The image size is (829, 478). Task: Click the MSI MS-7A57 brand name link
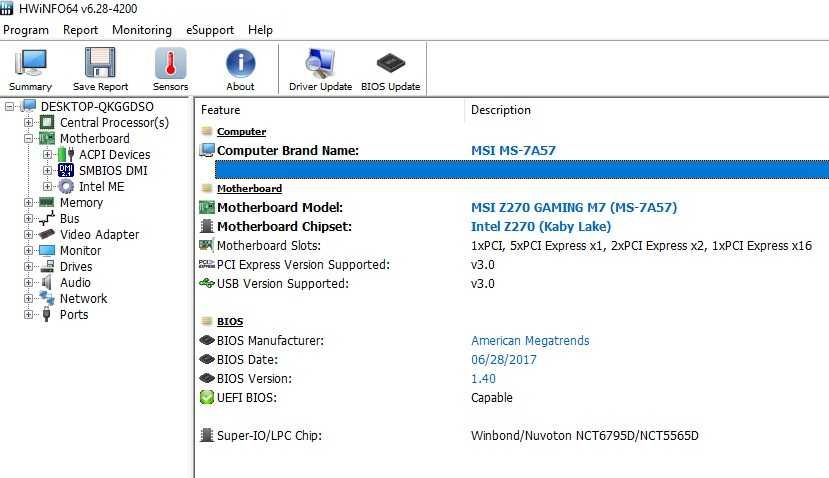[513, 150]
